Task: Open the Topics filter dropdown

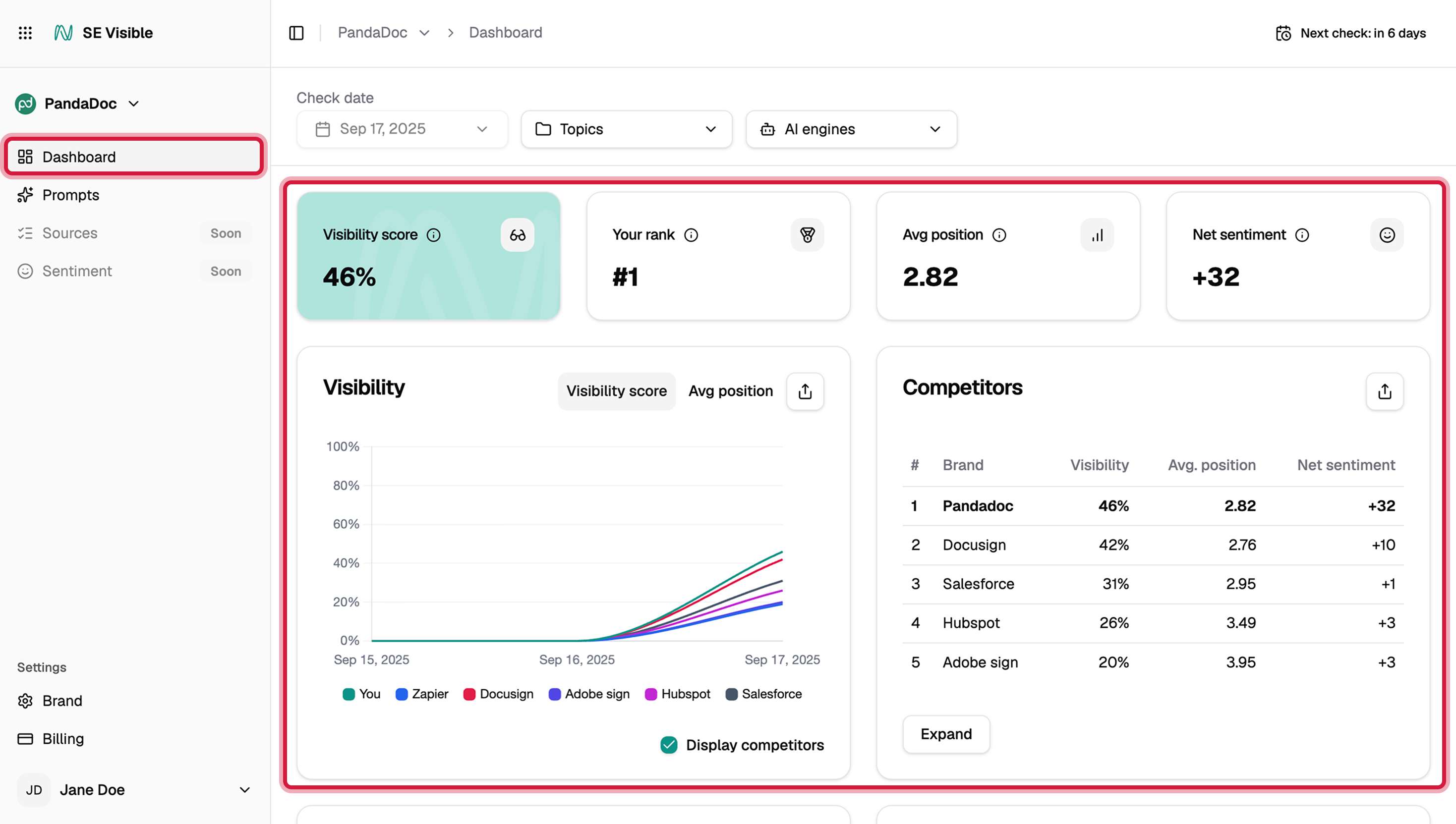Action: tap(626, 129)
